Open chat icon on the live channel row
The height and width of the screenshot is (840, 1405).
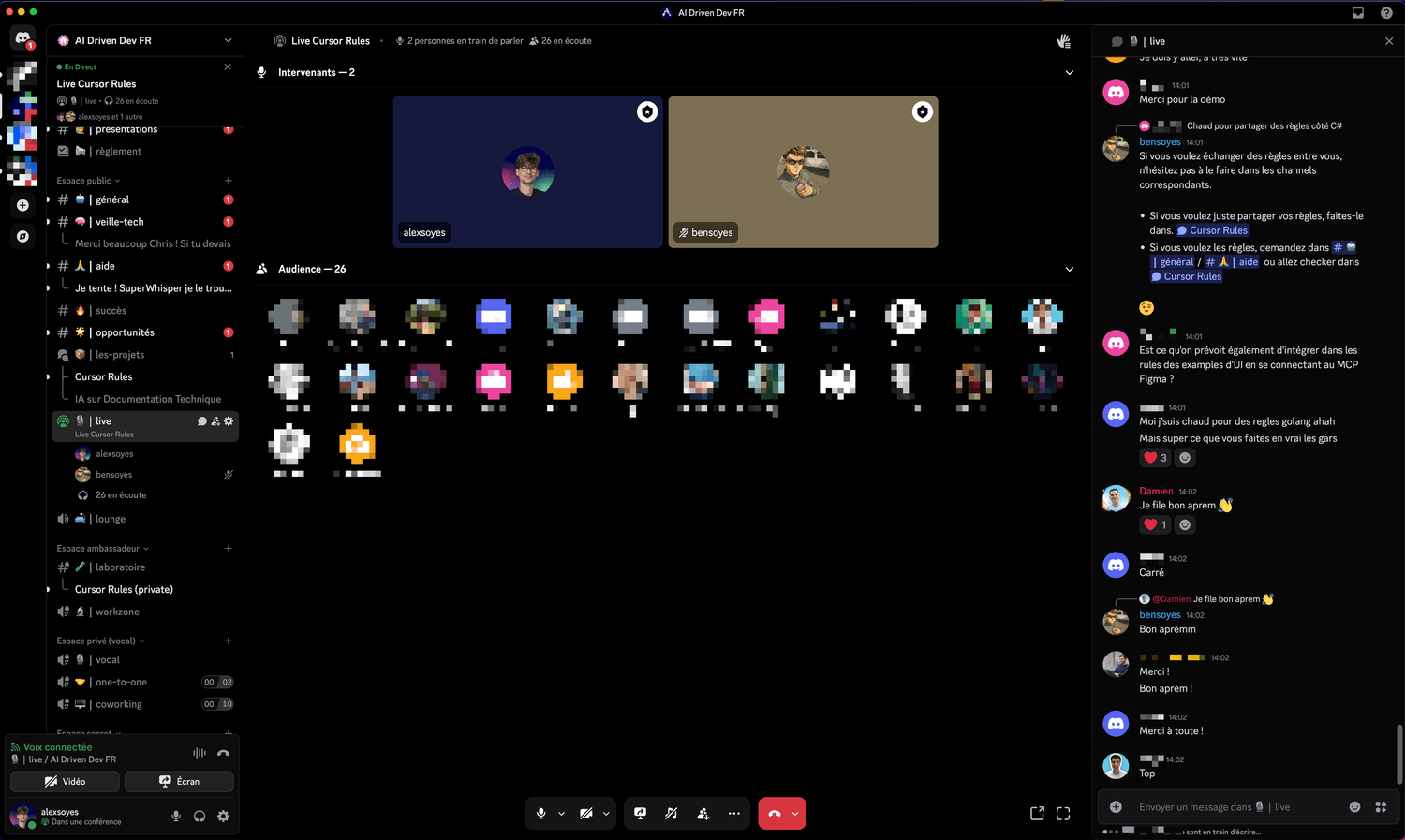click(x=202, y=421)
